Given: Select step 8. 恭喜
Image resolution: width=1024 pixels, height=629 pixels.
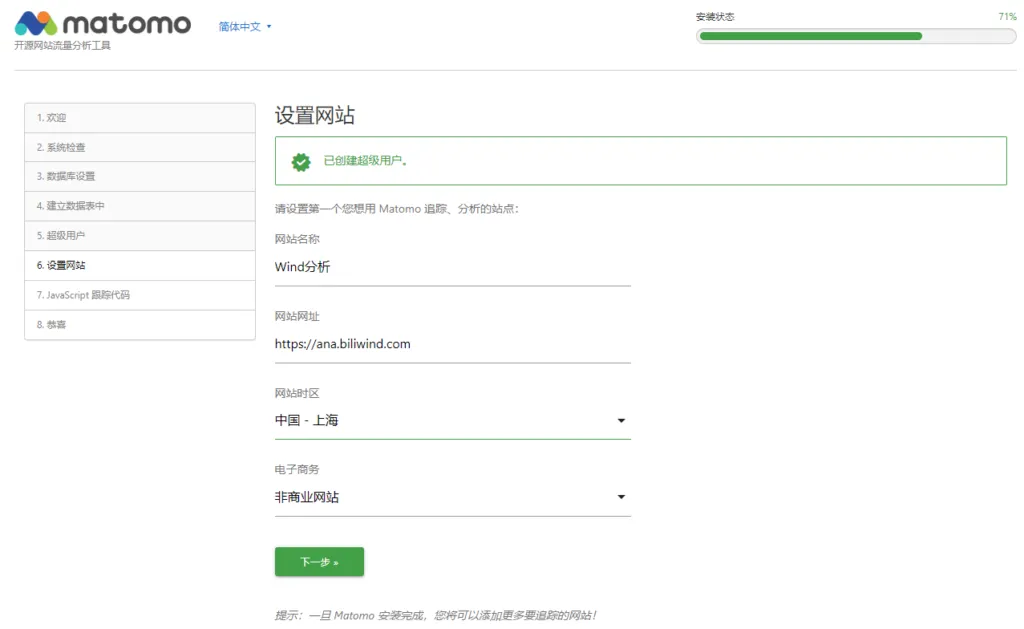Looking at the screenshot, I should (x=139, y=325).
